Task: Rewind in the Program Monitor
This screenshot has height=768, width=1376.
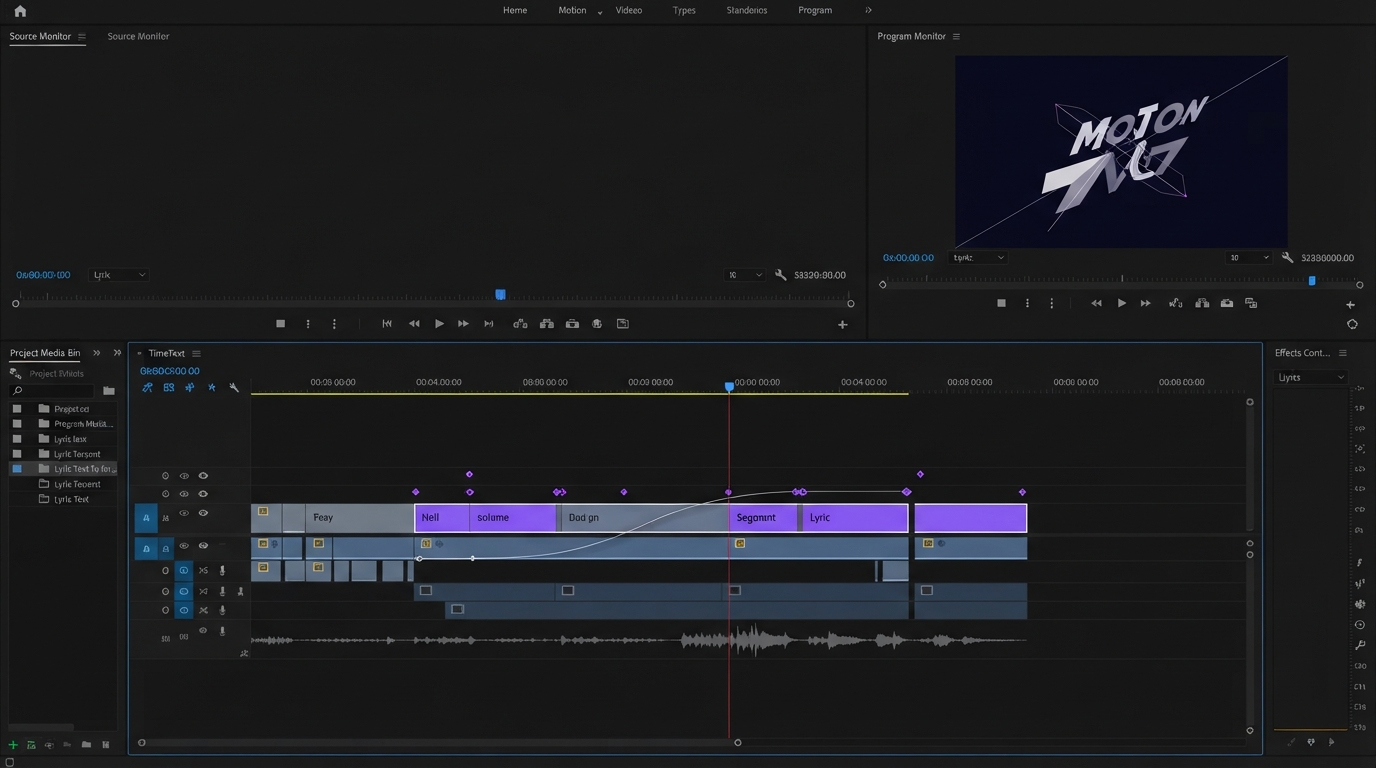Action: pyautogui.click(x=1096, y=303)
